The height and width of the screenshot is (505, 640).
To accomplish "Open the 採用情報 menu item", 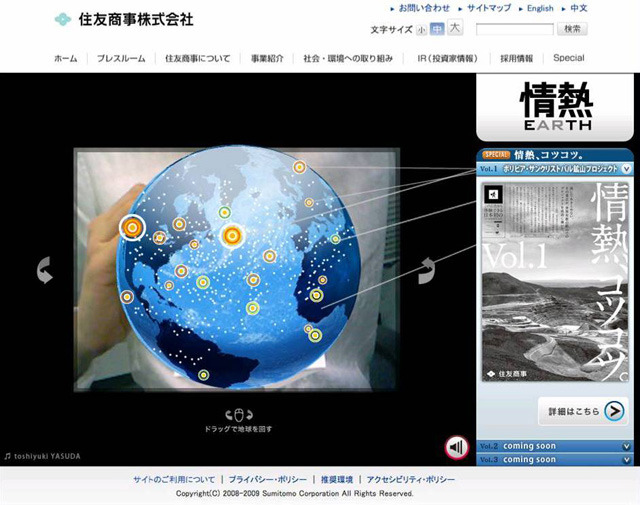I will (516, 59).
